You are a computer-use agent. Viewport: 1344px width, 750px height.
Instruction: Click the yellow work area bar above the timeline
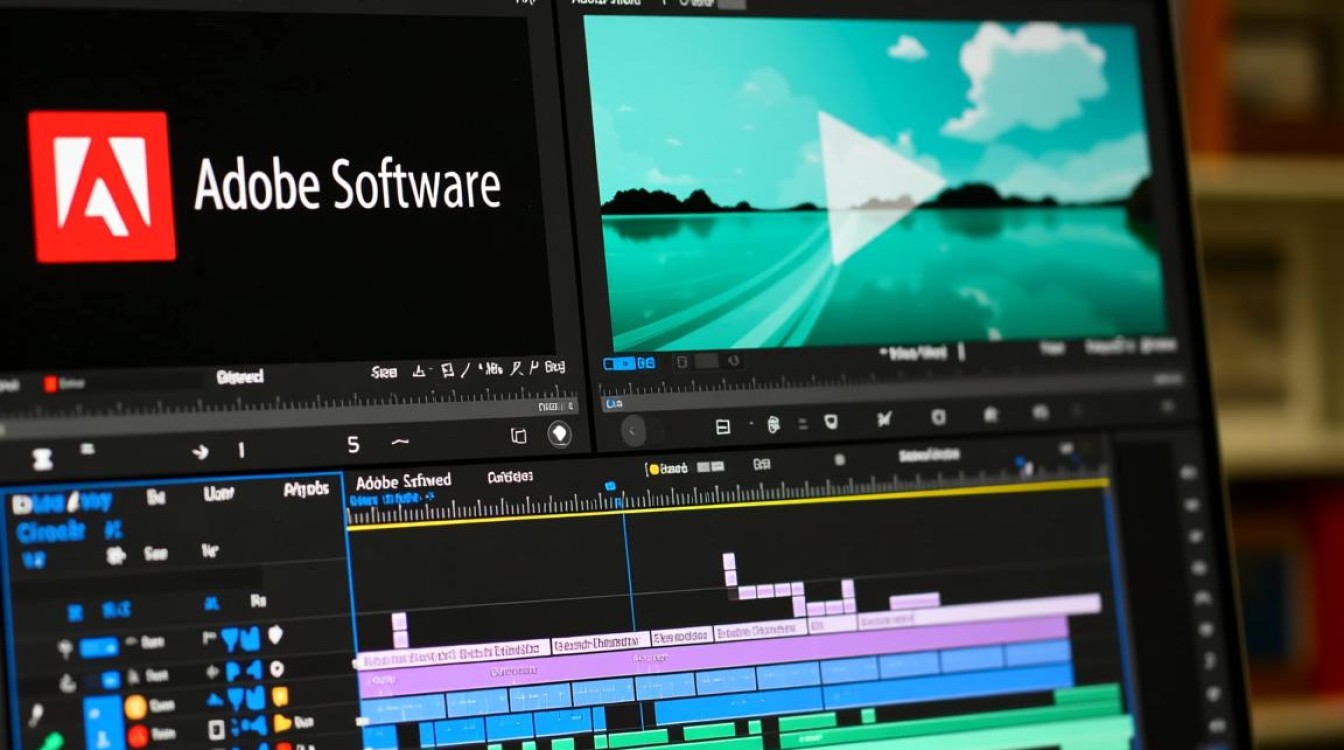728,506
